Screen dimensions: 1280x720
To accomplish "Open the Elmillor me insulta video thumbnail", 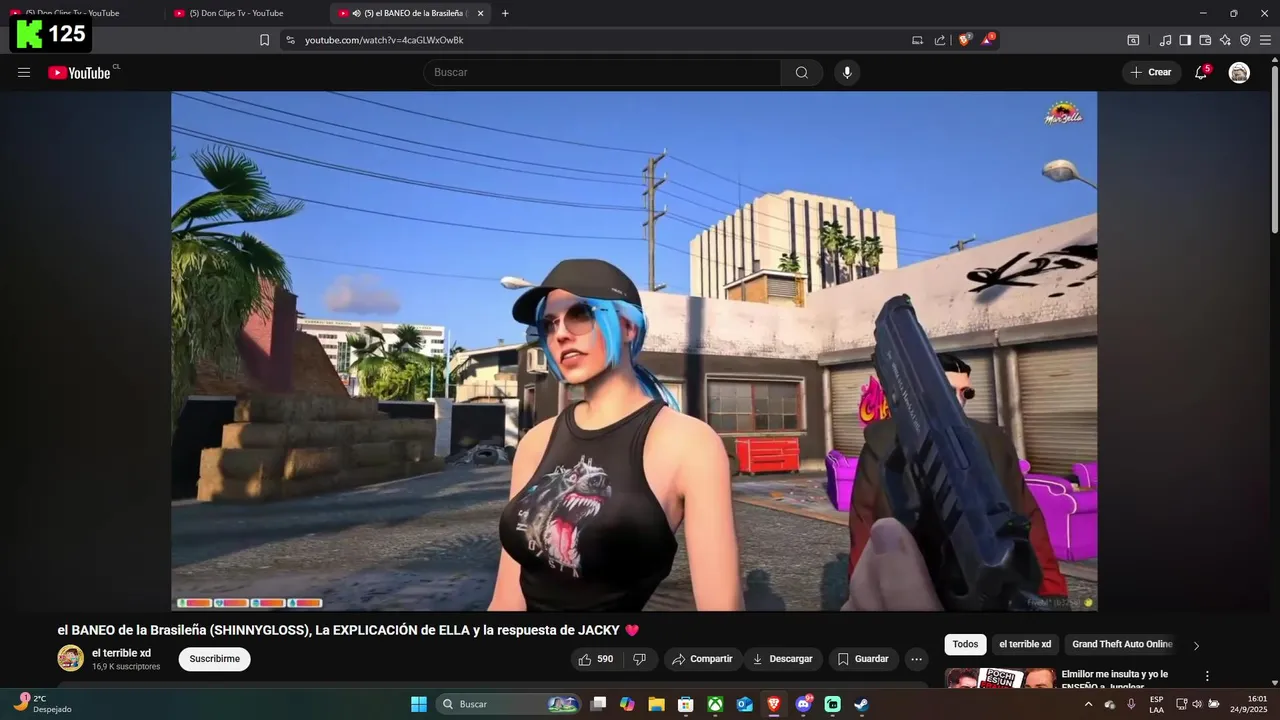I will (x=1000, y=678).
